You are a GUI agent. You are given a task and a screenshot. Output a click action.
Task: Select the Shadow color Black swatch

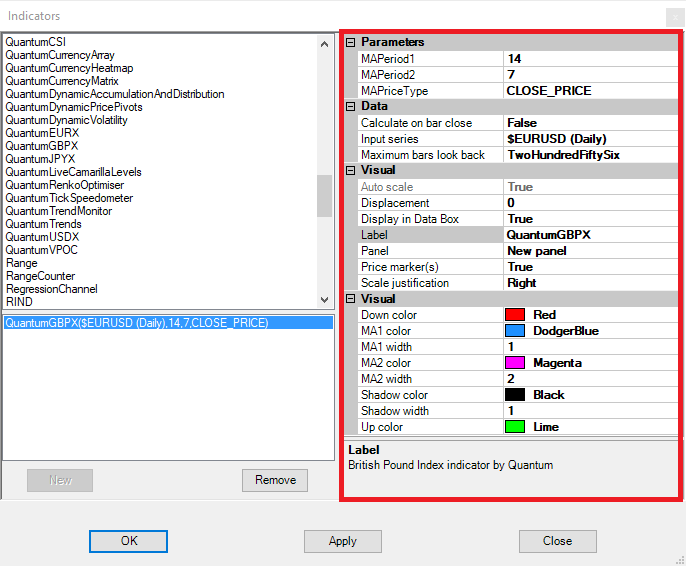(515, 395)
